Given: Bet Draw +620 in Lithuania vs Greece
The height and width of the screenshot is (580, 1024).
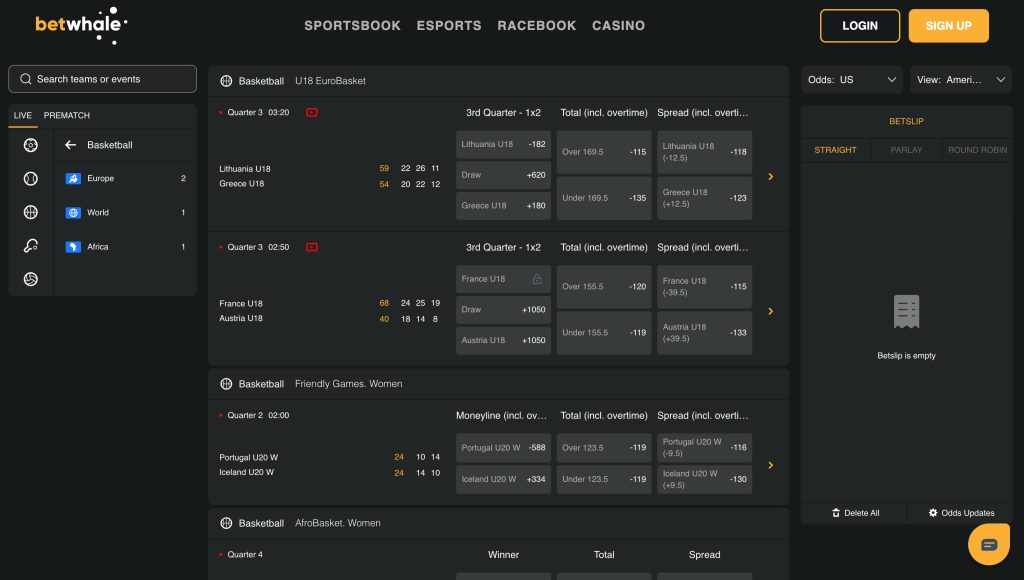Looking at the screenshot, I should pyautogui.click(x=503, y=175).
